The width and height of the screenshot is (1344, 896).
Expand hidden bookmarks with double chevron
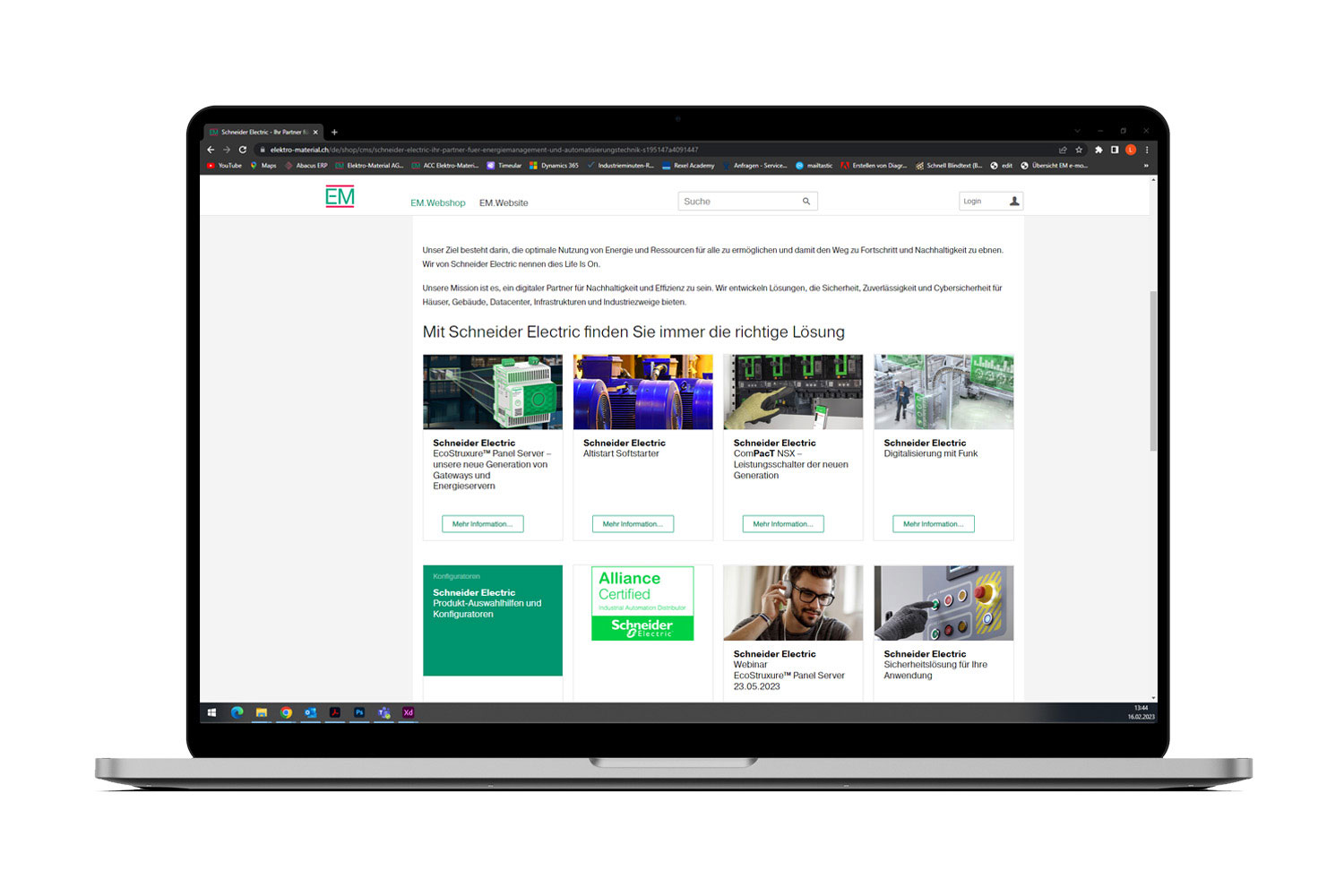tap(1146, 166)
